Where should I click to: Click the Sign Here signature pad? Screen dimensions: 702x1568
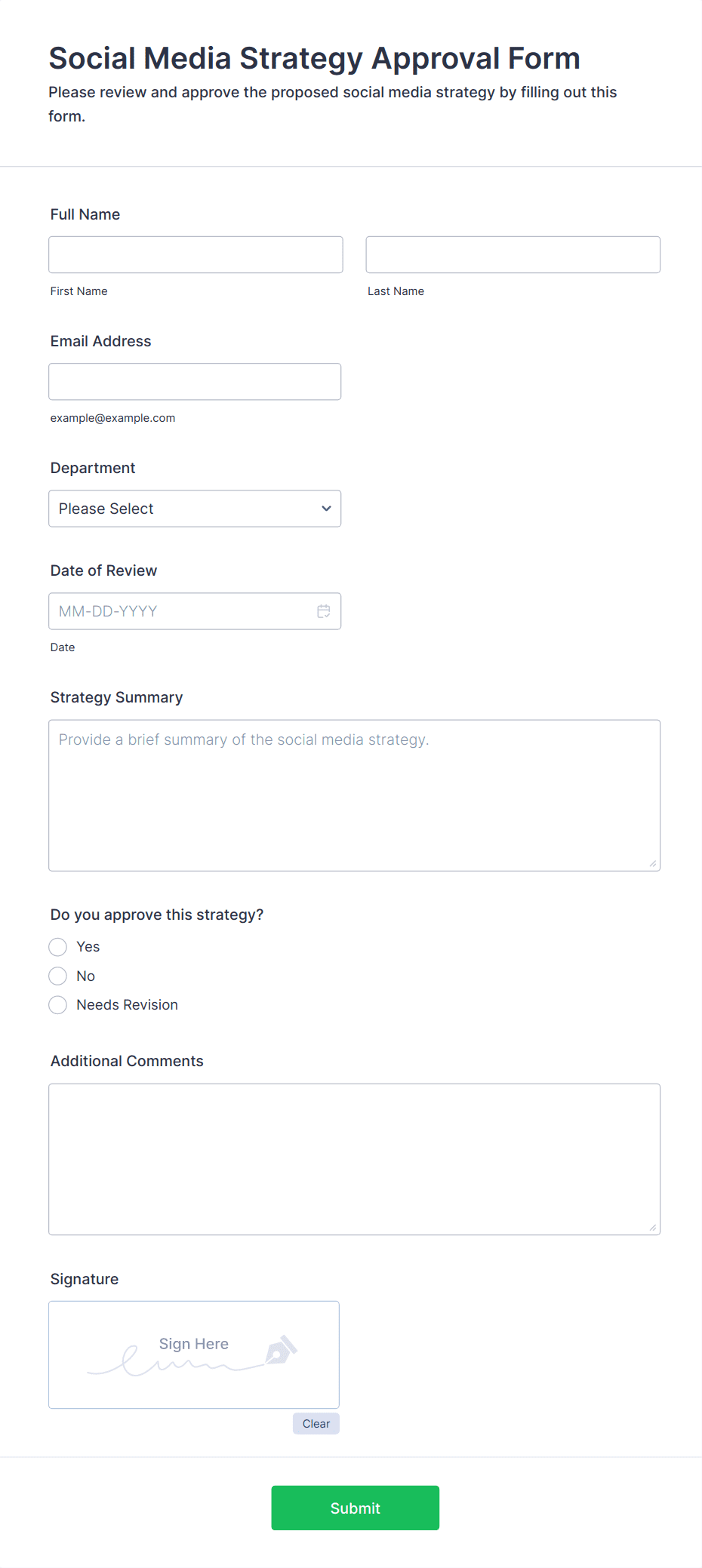[194, 1354]
